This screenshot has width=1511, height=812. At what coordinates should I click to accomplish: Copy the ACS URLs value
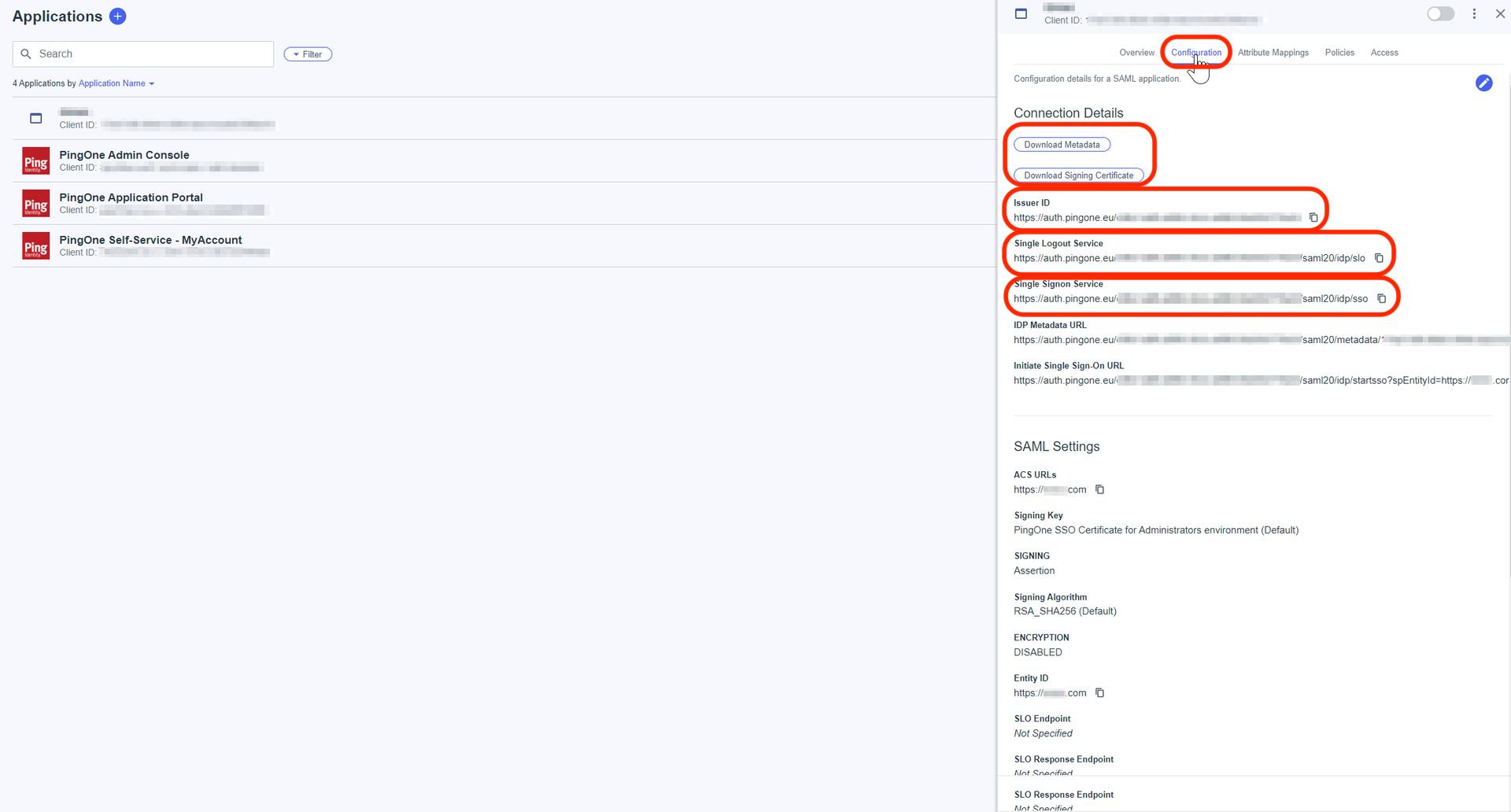coord(1100,489)
